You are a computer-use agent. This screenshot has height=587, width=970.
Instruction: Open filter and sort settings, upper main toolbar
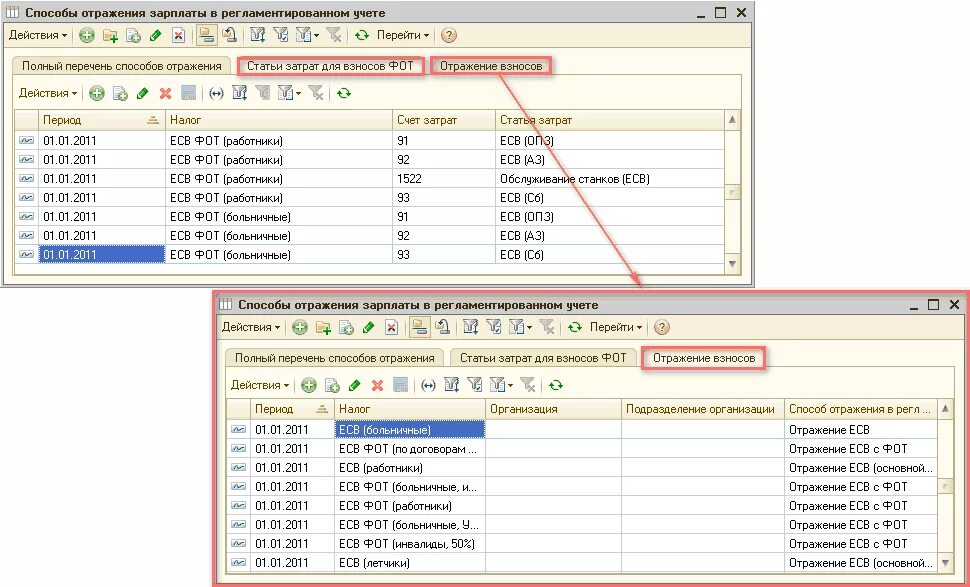pyautogui.click(x=257, y=35)
